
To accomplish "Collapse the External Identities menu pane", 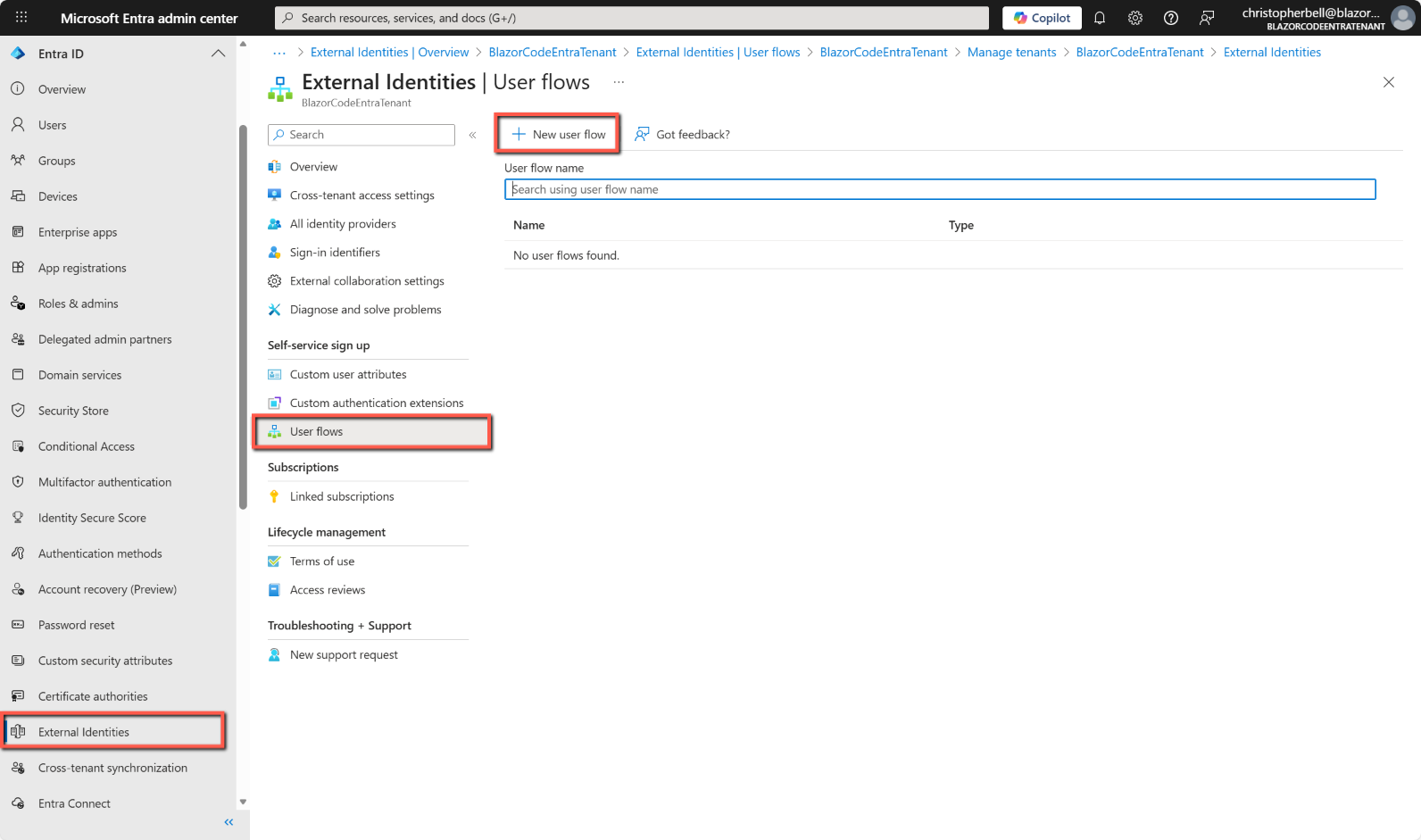I will point(472,135).
